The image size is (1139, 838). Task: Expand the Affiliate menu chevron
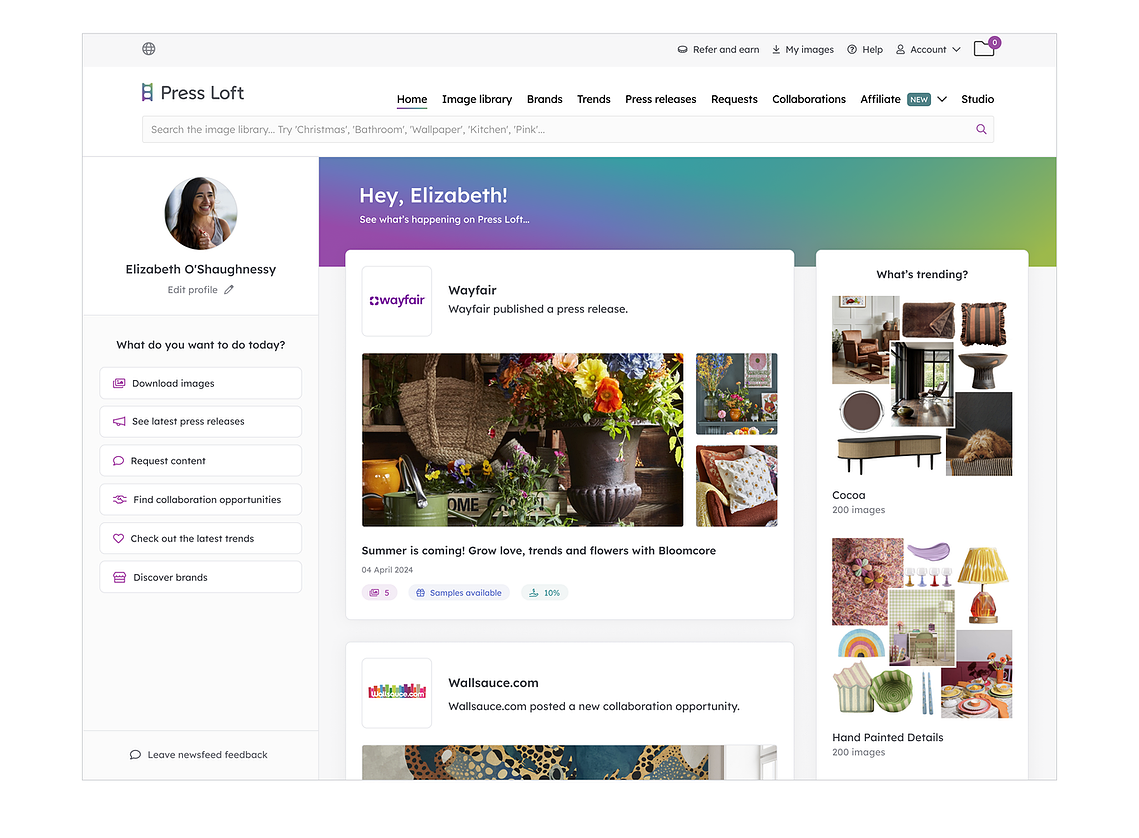pos(942,99)
